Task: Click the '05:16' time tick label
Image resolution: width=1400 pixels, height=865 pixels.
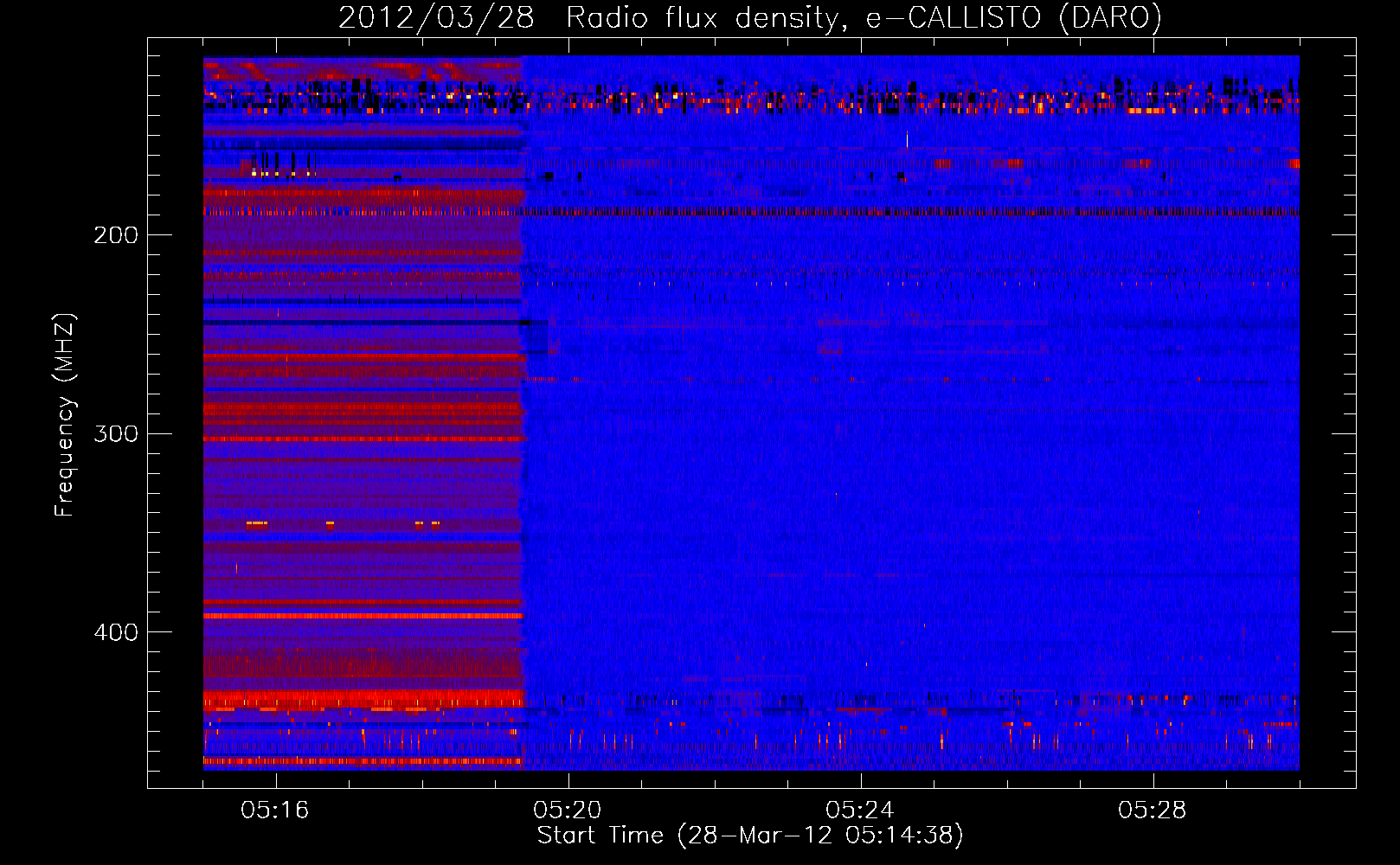Action: coord(275,811)
